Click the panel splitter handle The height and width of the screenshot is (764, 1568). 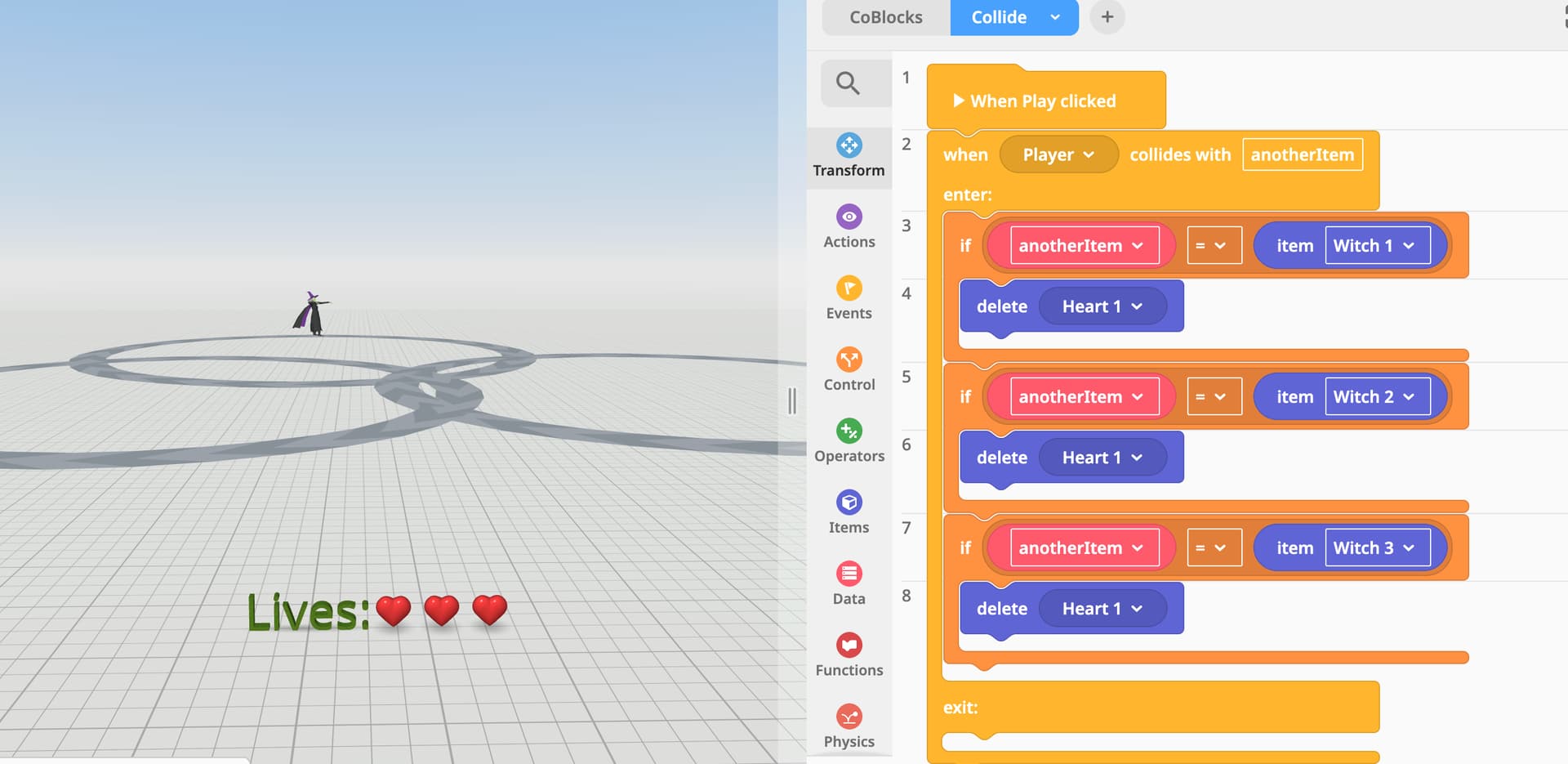click(x=791, y=400)
